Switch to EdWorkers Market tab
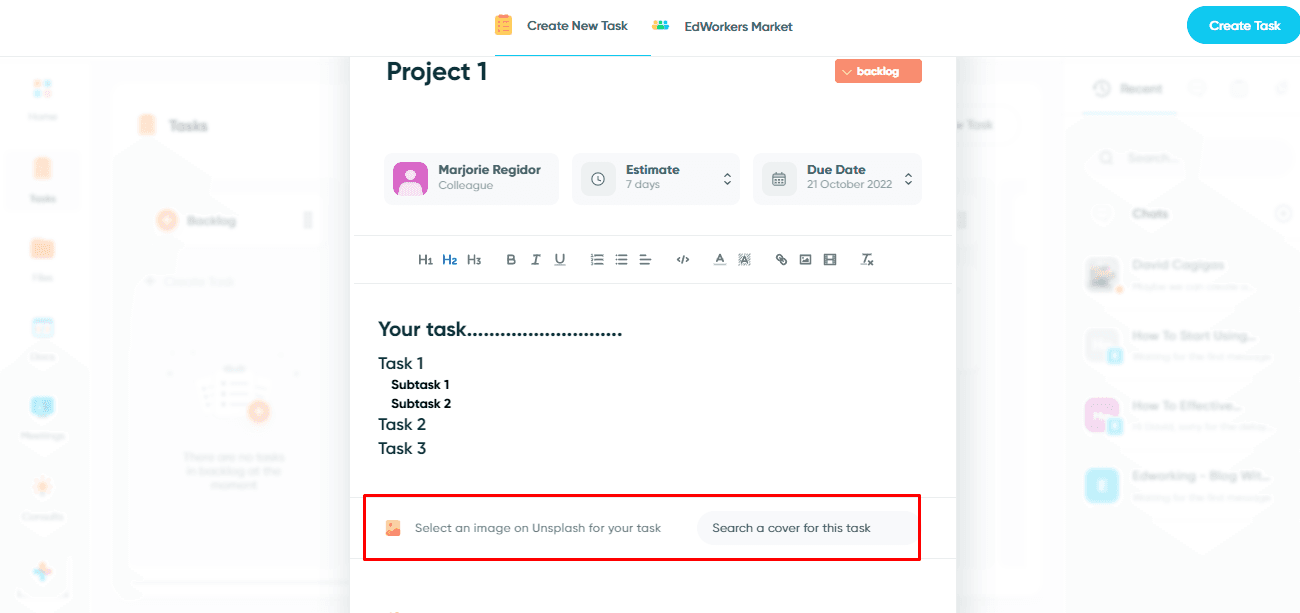Screen dimensions: 1300x613 (722, 27)
